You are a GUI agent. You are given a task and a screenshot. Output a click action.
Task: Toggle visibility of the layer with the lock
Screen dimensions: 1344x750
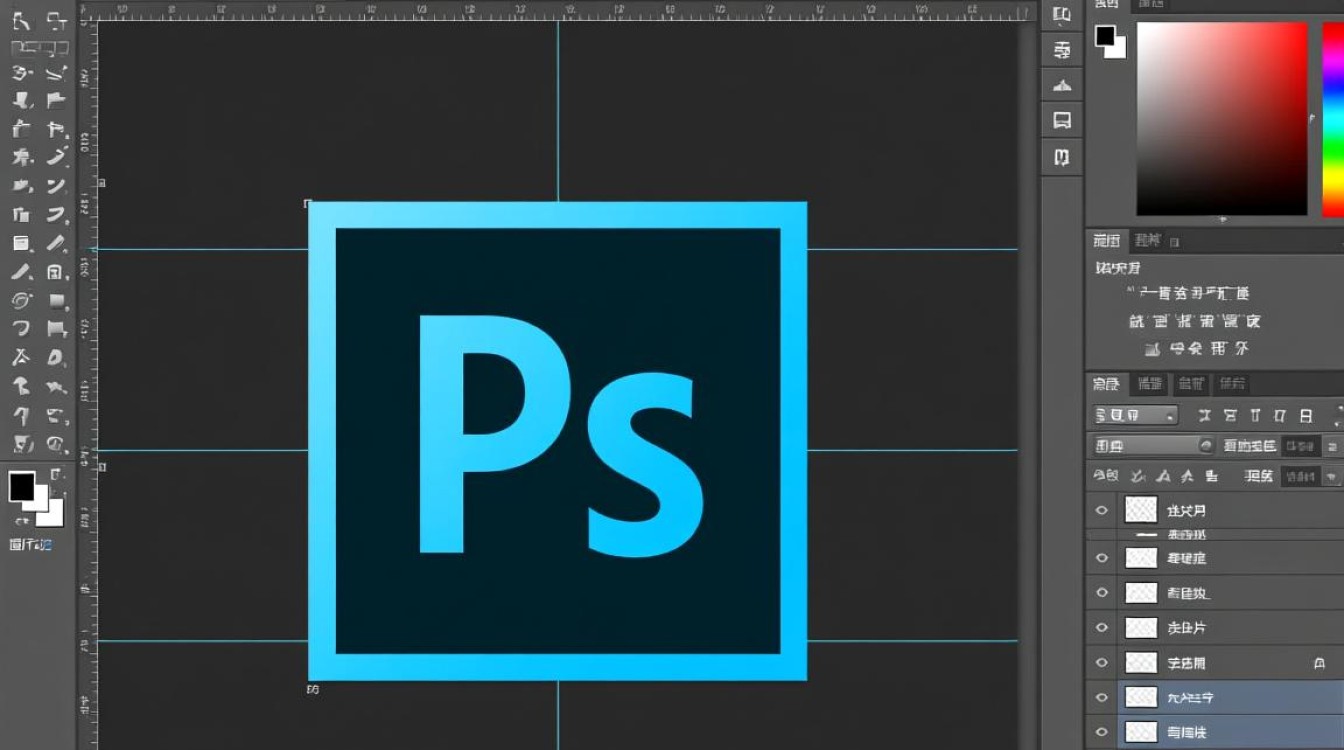(1102, 662)
